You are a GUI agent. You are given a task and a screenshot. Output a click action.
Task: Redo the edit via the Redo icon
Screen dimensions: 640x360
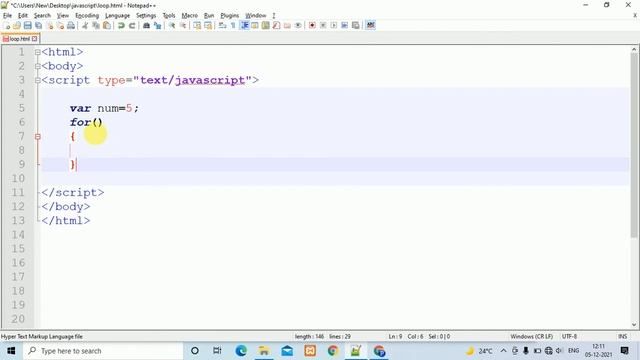point(132,25)
